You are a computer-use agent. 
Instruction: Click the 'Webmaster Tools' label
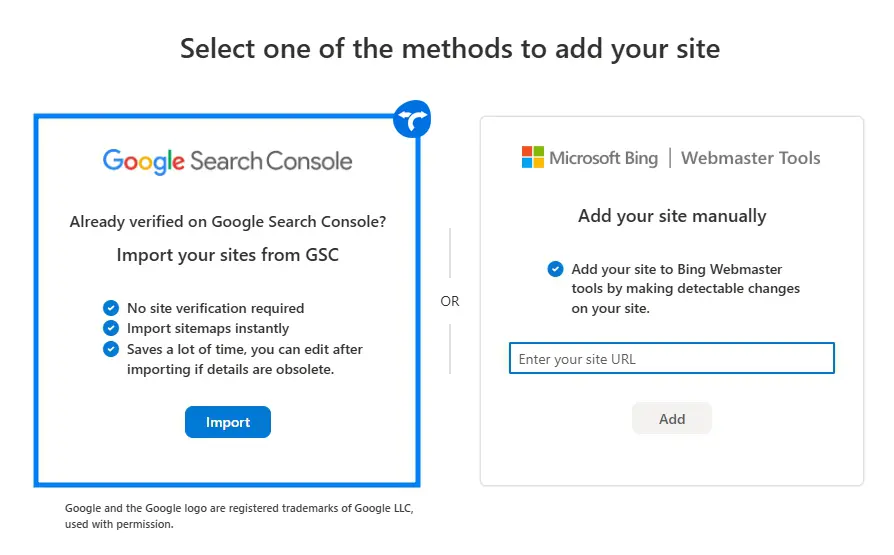(750, 158)
